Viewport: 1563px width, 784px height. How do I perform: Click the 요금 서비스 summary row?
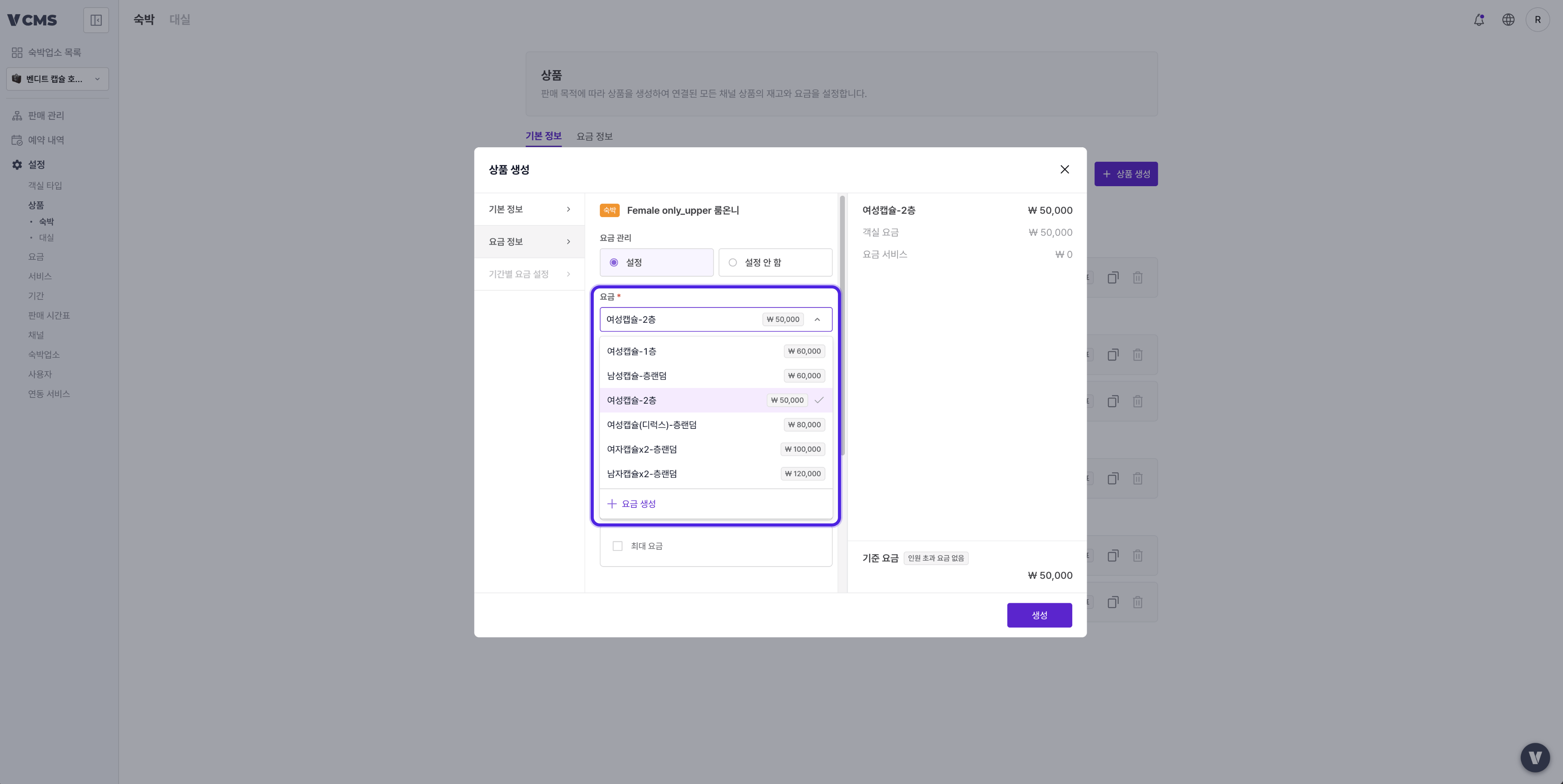click(967, 255)
